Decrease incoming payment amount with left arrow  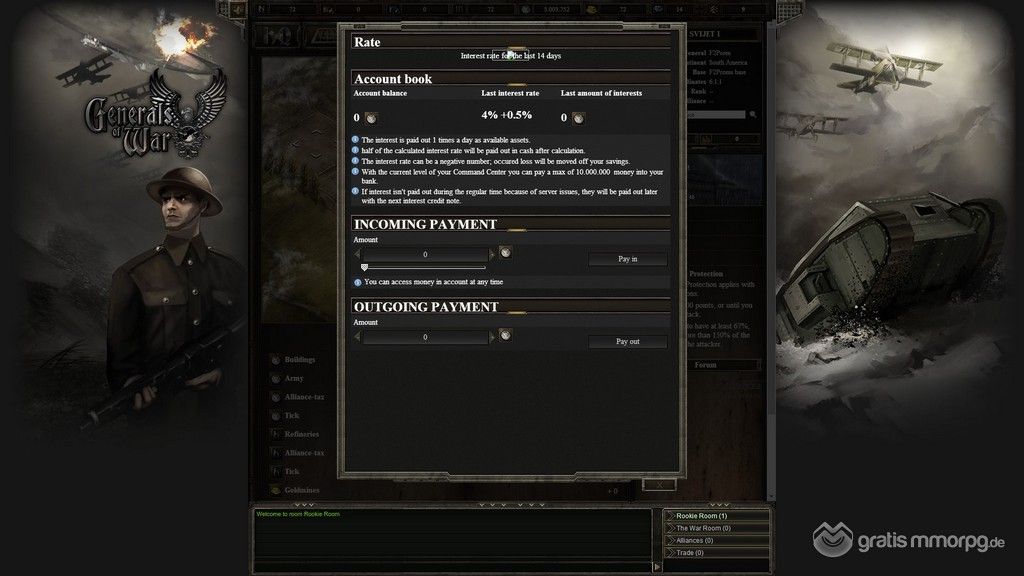click(x=357, y=255)
